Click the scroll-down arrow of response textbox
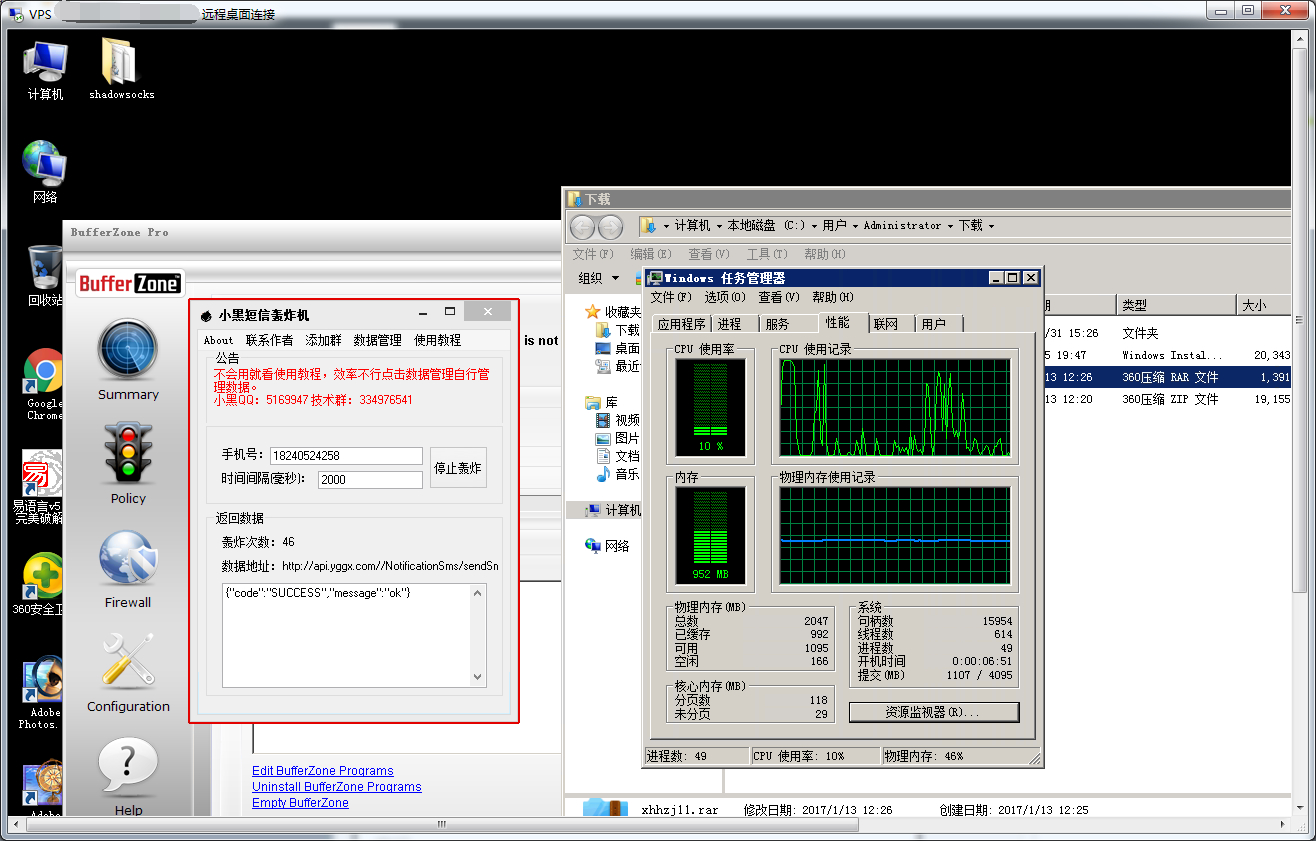The image size is (1316, 841). [x=478, y=677]
